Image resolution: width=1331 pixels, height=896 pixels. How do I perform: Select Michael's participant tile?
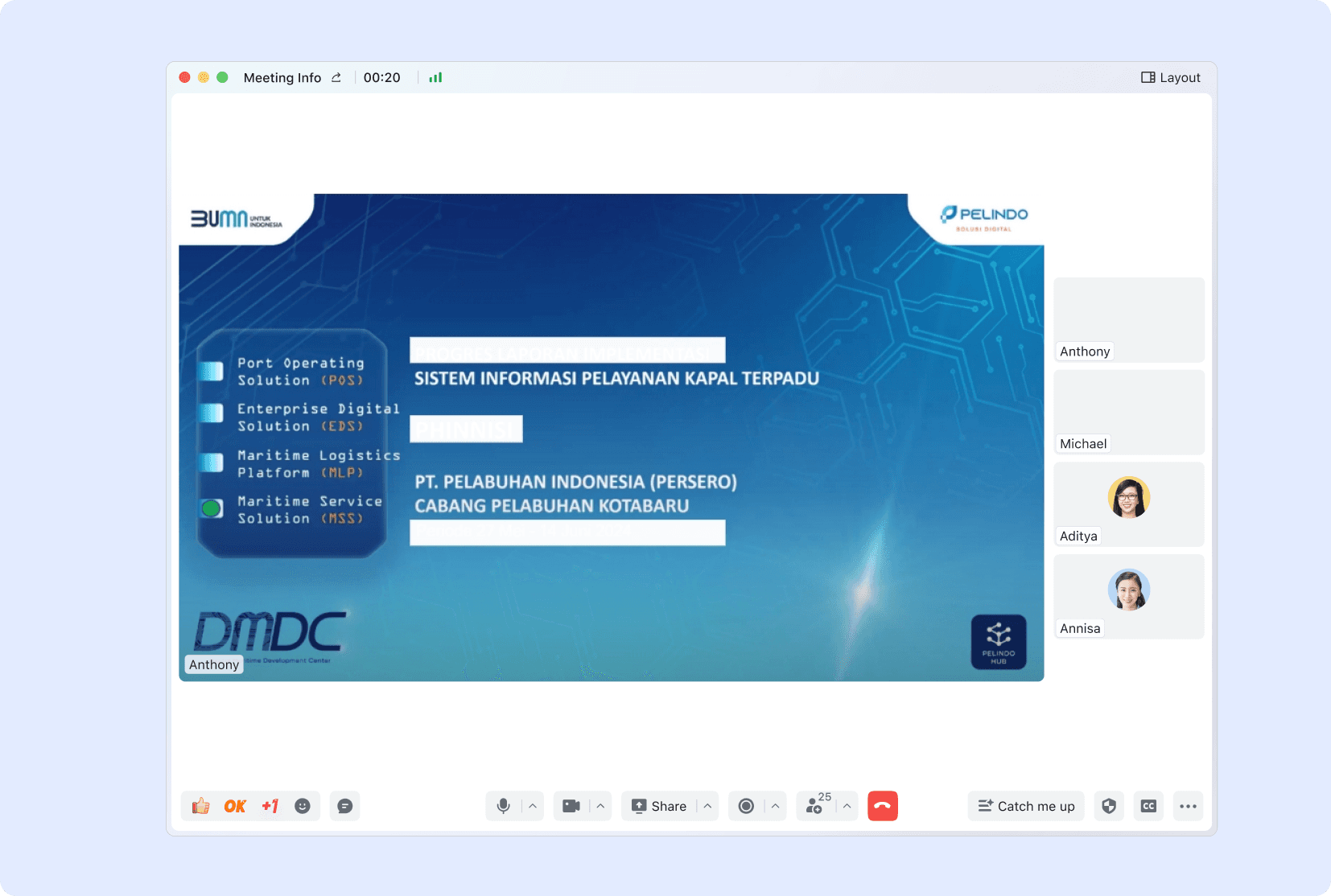tap(1129, 413)
